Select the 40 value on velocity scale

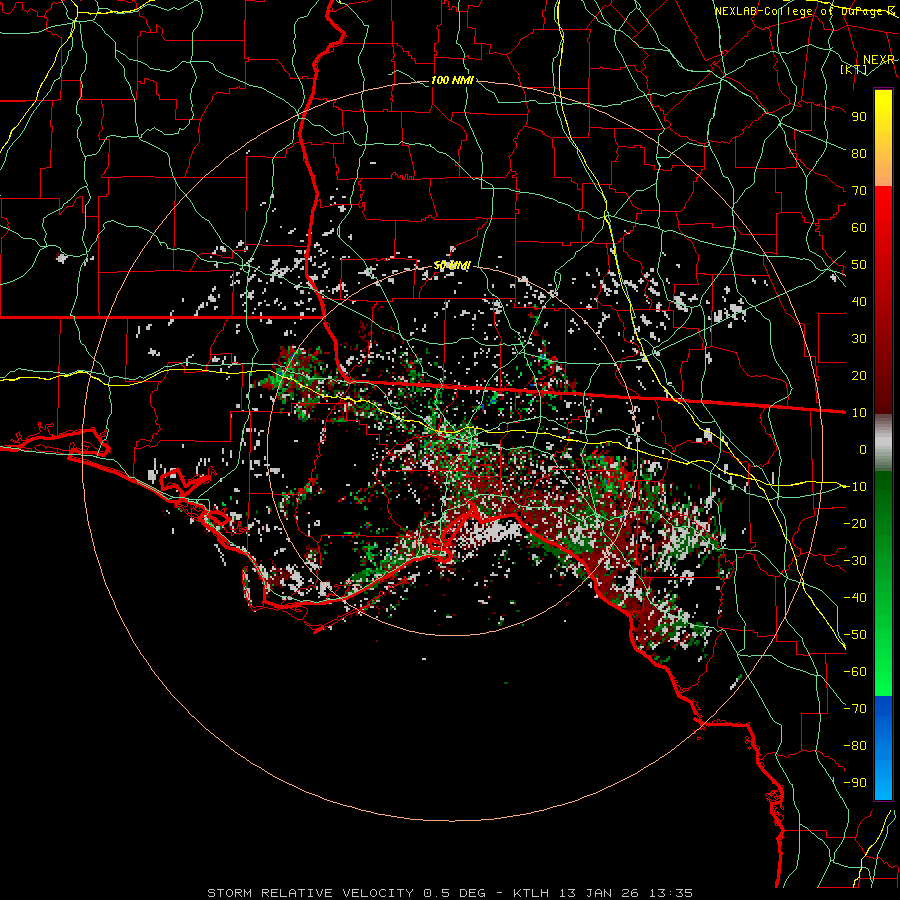[x=859, y=301]
